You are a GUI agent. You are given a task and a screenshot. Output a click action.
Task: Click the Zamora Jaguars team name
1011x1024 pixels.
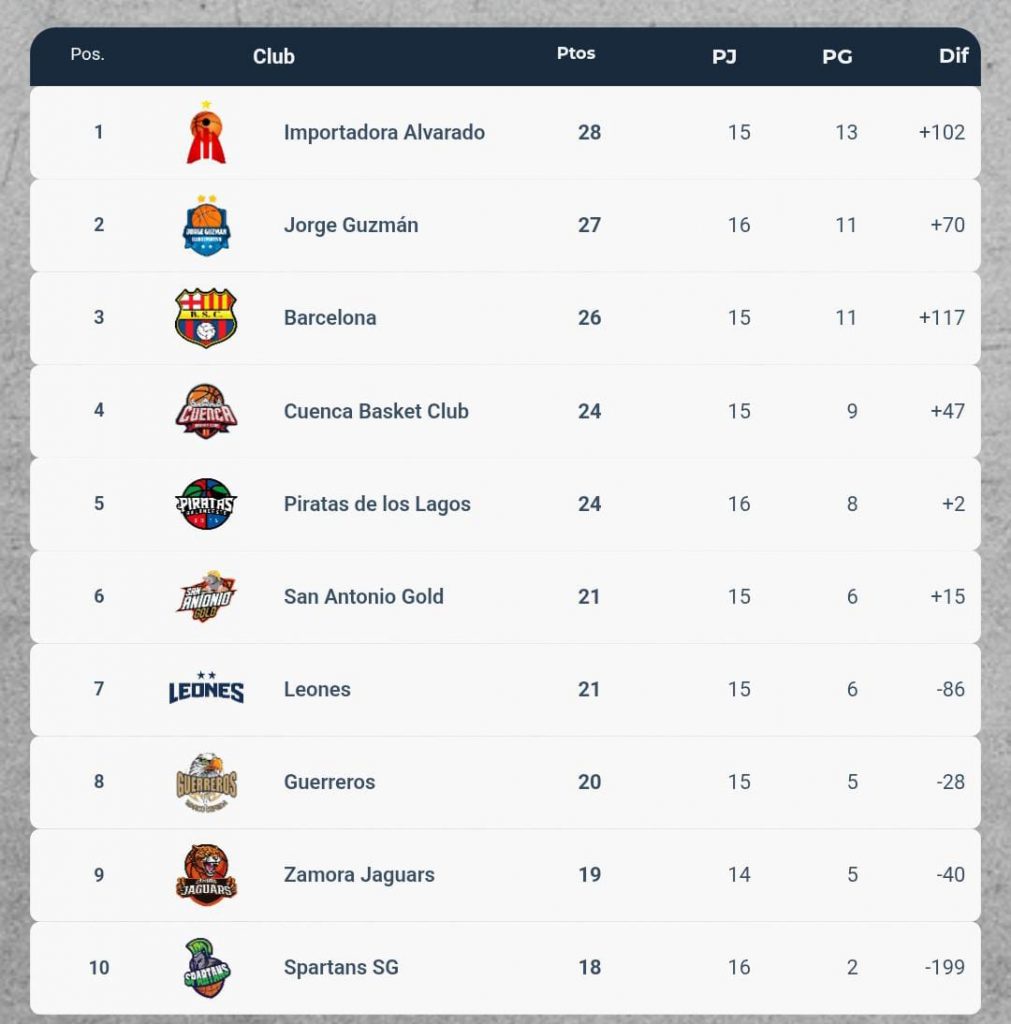tap(359, 875)
